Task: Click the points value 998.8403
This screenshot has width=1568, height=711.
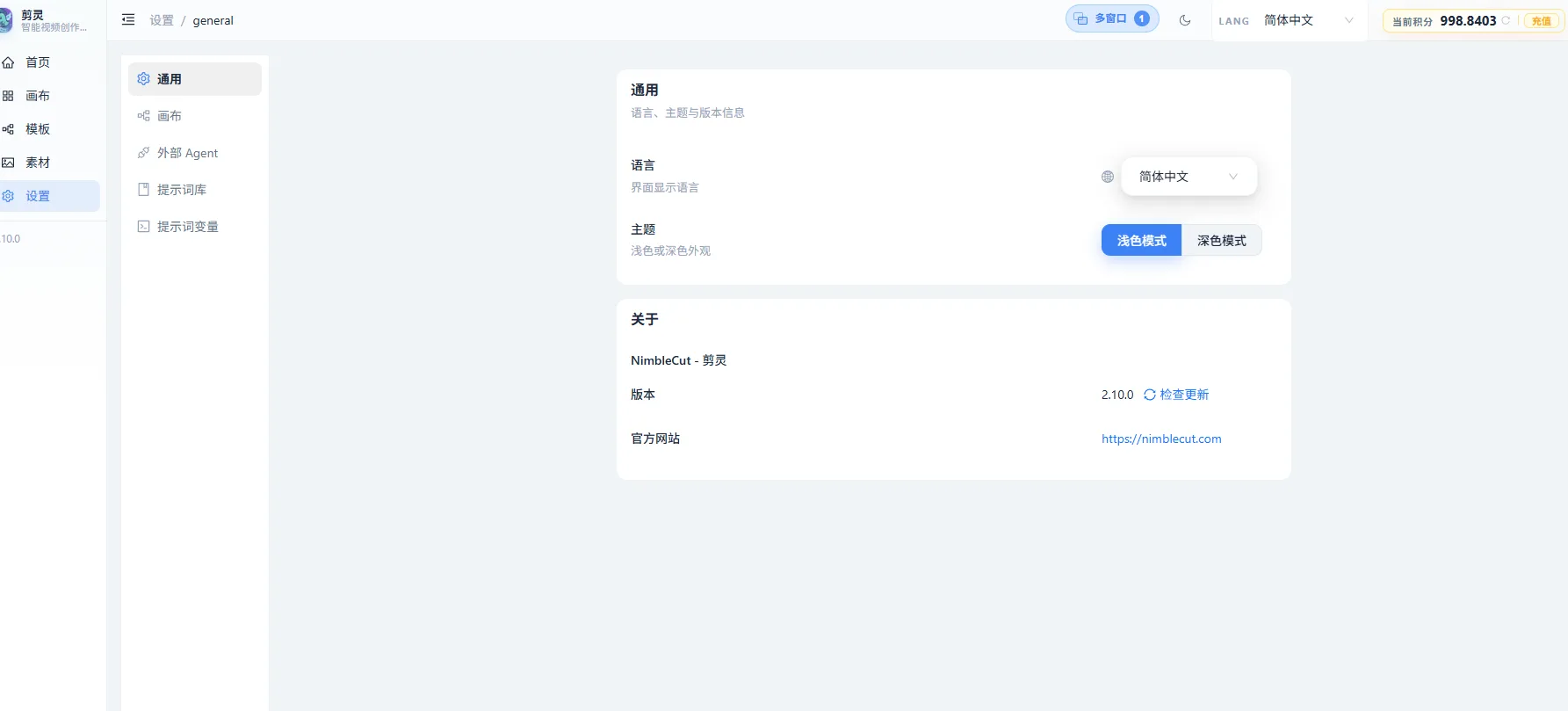Action: pyautogui.click(x=1468, y=20)
